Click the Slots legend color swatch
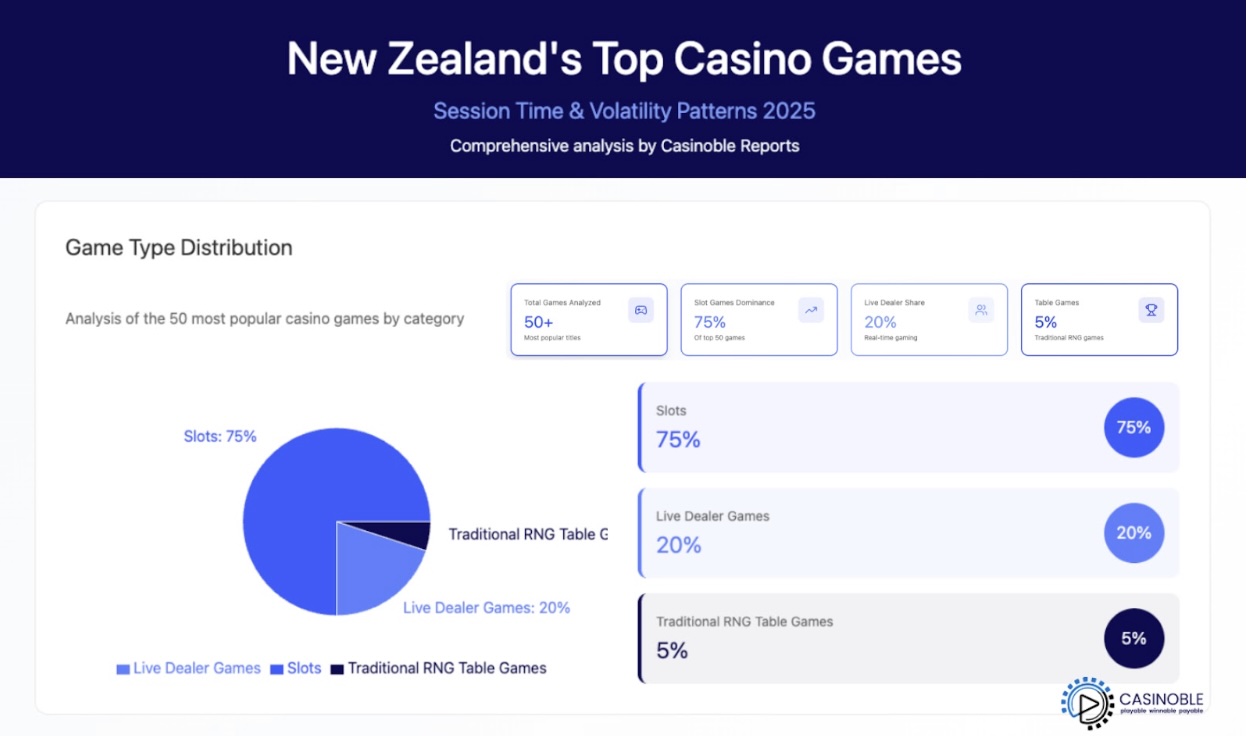Screen dimensions: 1248x736 [277, 669]
